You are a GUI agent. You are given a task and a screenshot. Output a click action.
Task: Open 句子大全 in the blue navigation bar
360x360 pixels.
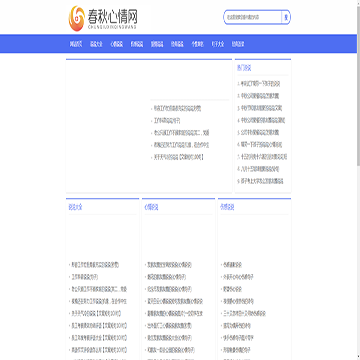point(218,44)
